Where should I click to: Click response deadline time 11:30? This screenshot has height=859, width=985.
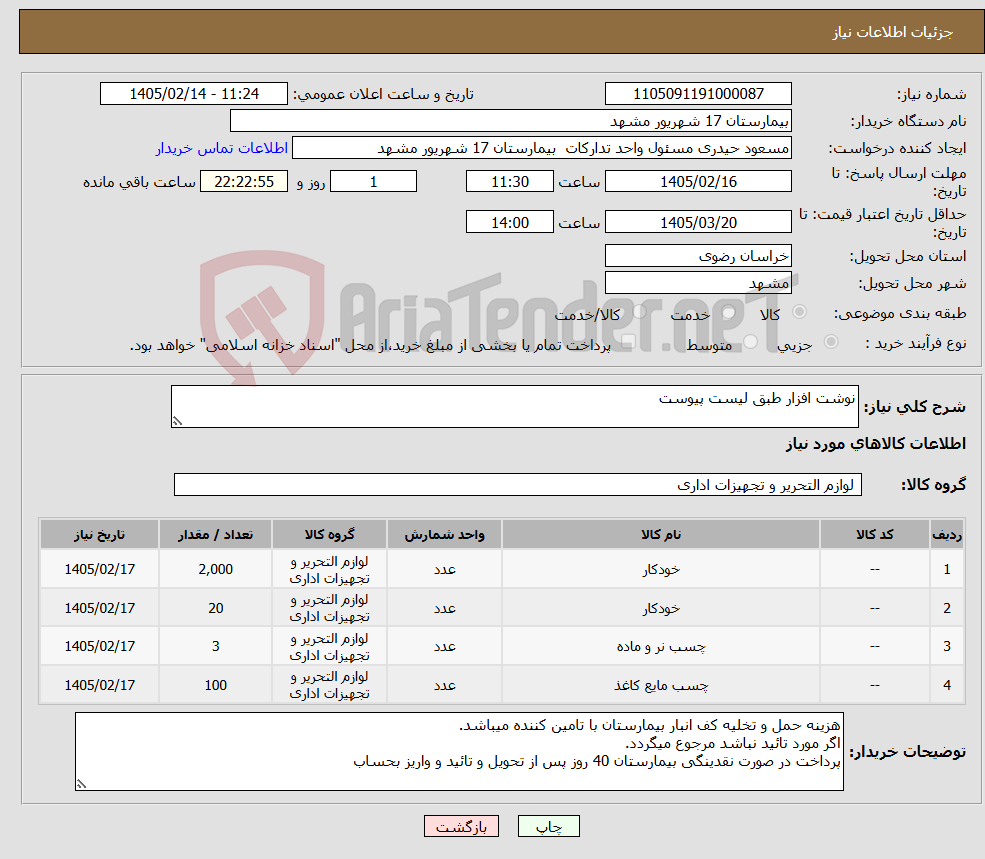(509, 182)
